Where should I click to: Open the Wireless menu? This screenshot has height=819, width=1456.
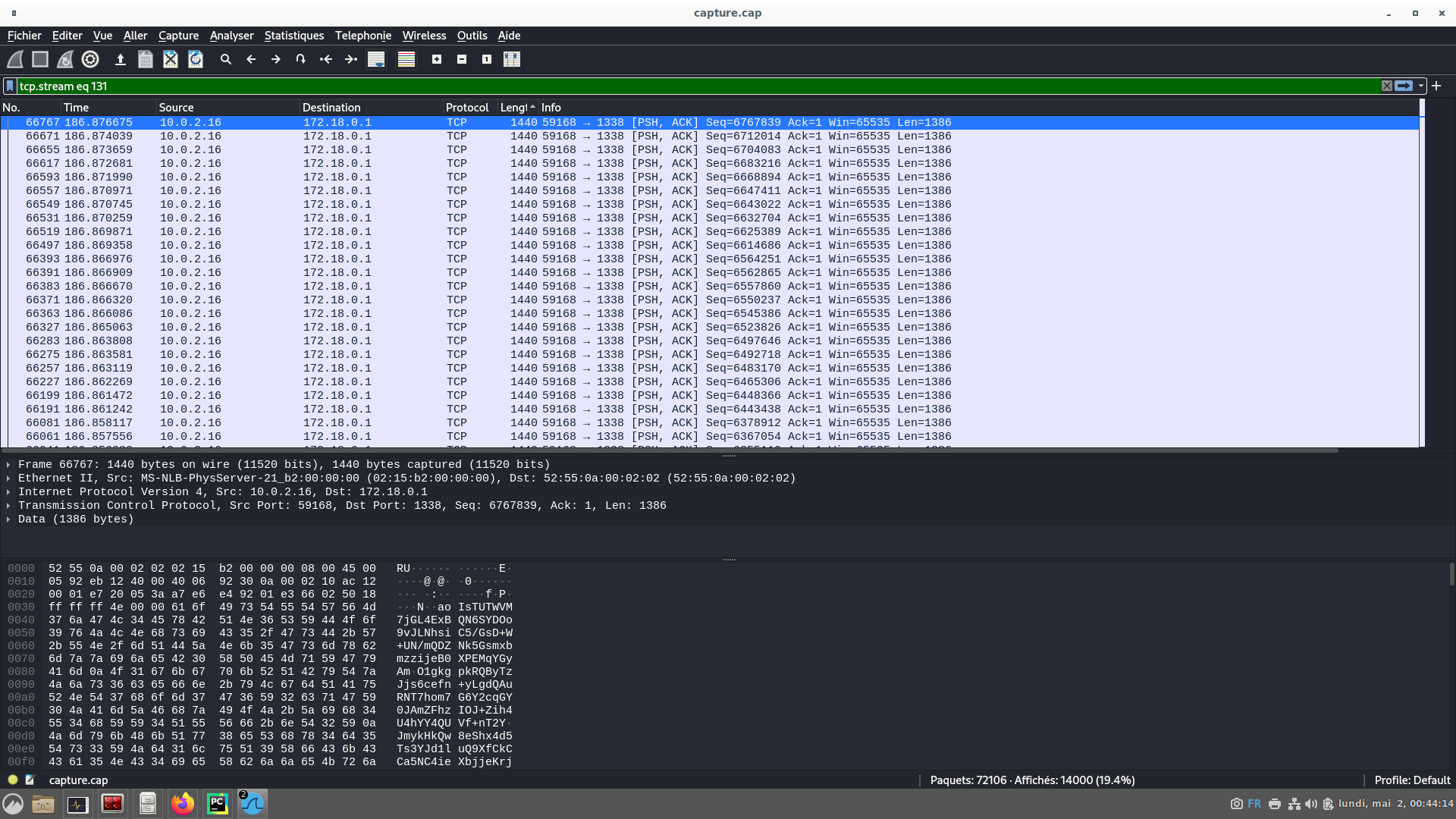(x=424, y=36)
